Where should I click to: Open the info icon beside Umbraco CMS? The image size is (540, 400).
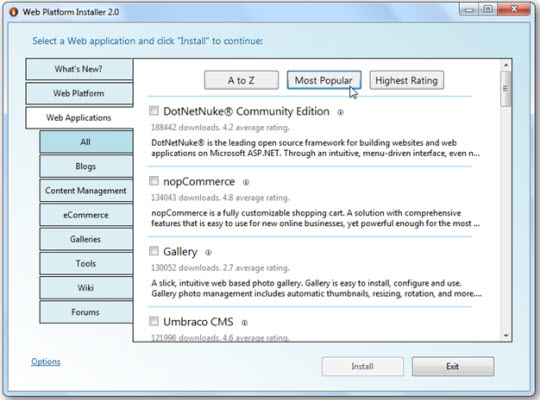(245, 323)
